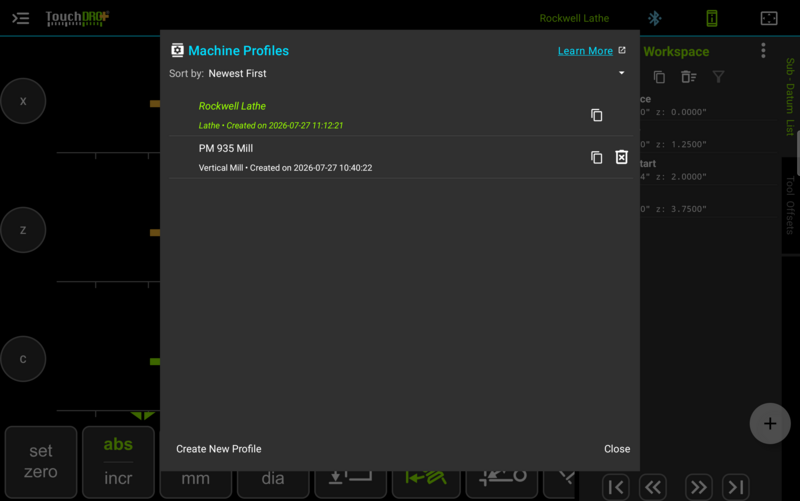Add a new point with plus button

(770, 423)
